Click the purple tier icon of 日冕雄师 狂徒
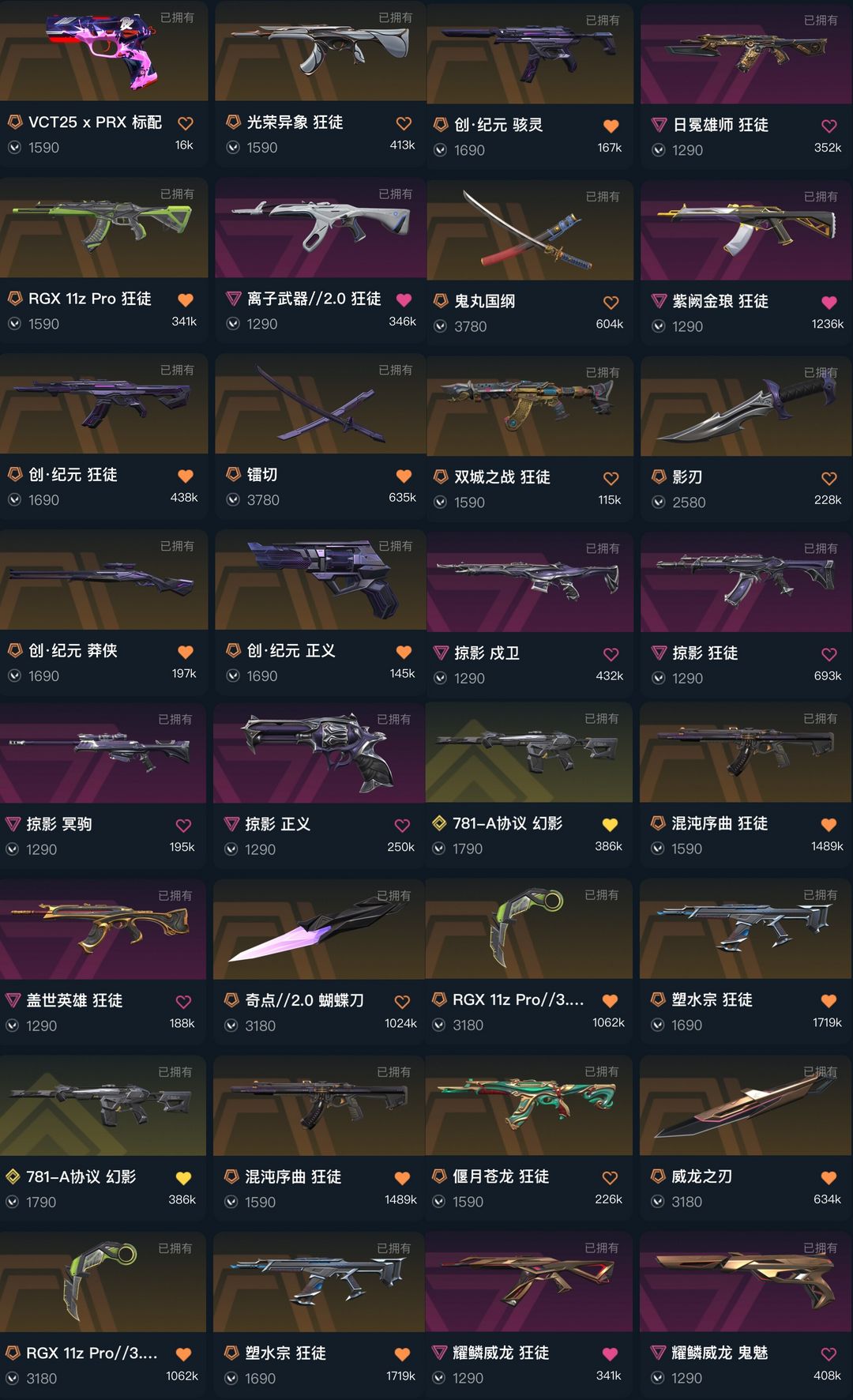853x1400 pixels. click(x=659, y=124)
